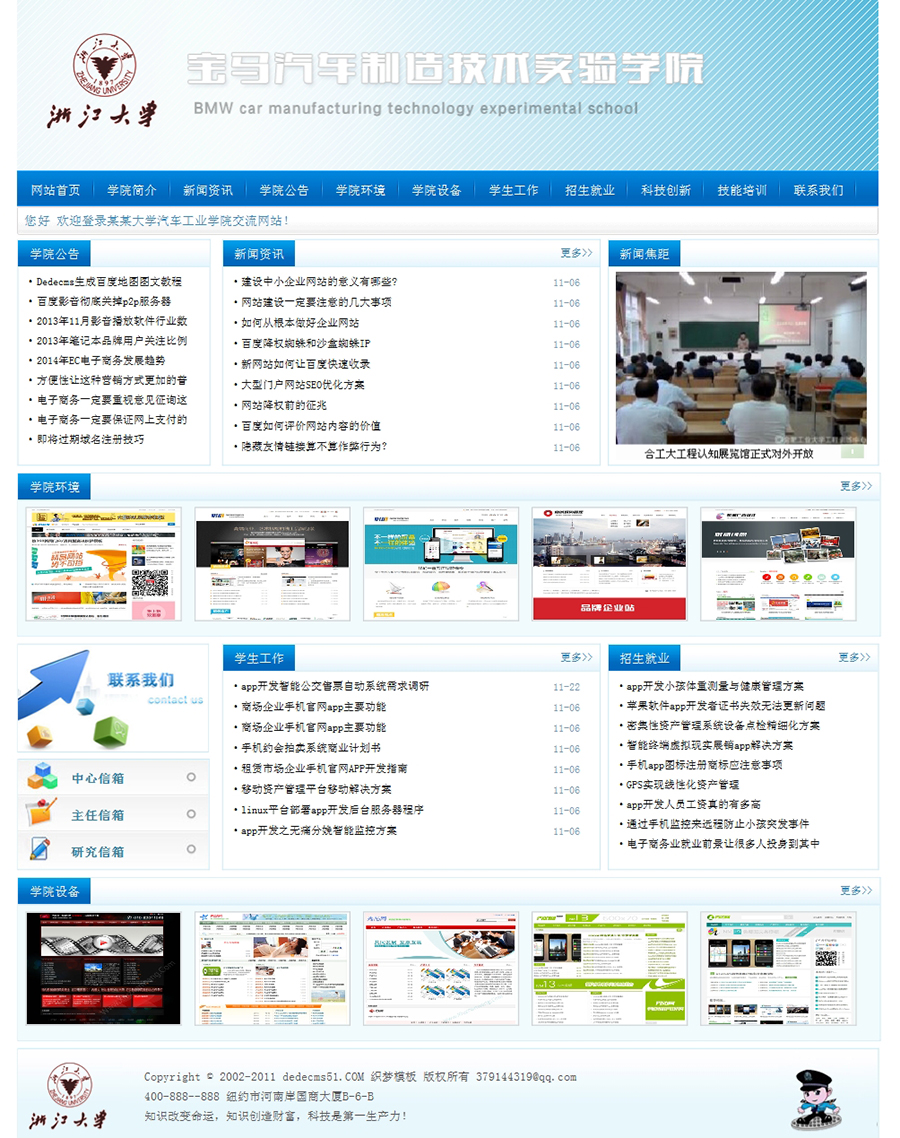Viewport: 900px width, 1138px height.
Task: Select the circle button on 研究信箱 row
Action: [191, 851]
